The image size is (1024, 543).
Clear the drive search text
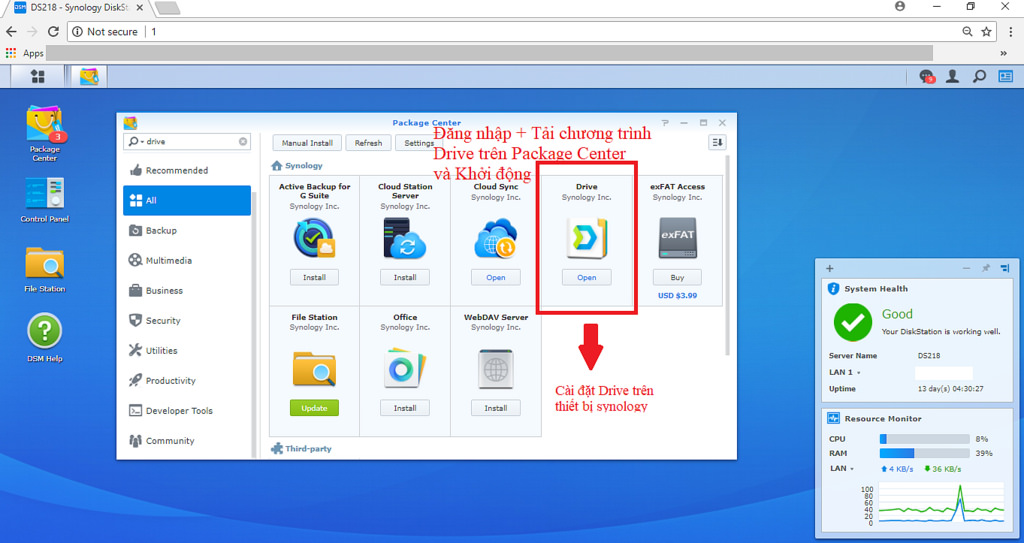point(243,141)
